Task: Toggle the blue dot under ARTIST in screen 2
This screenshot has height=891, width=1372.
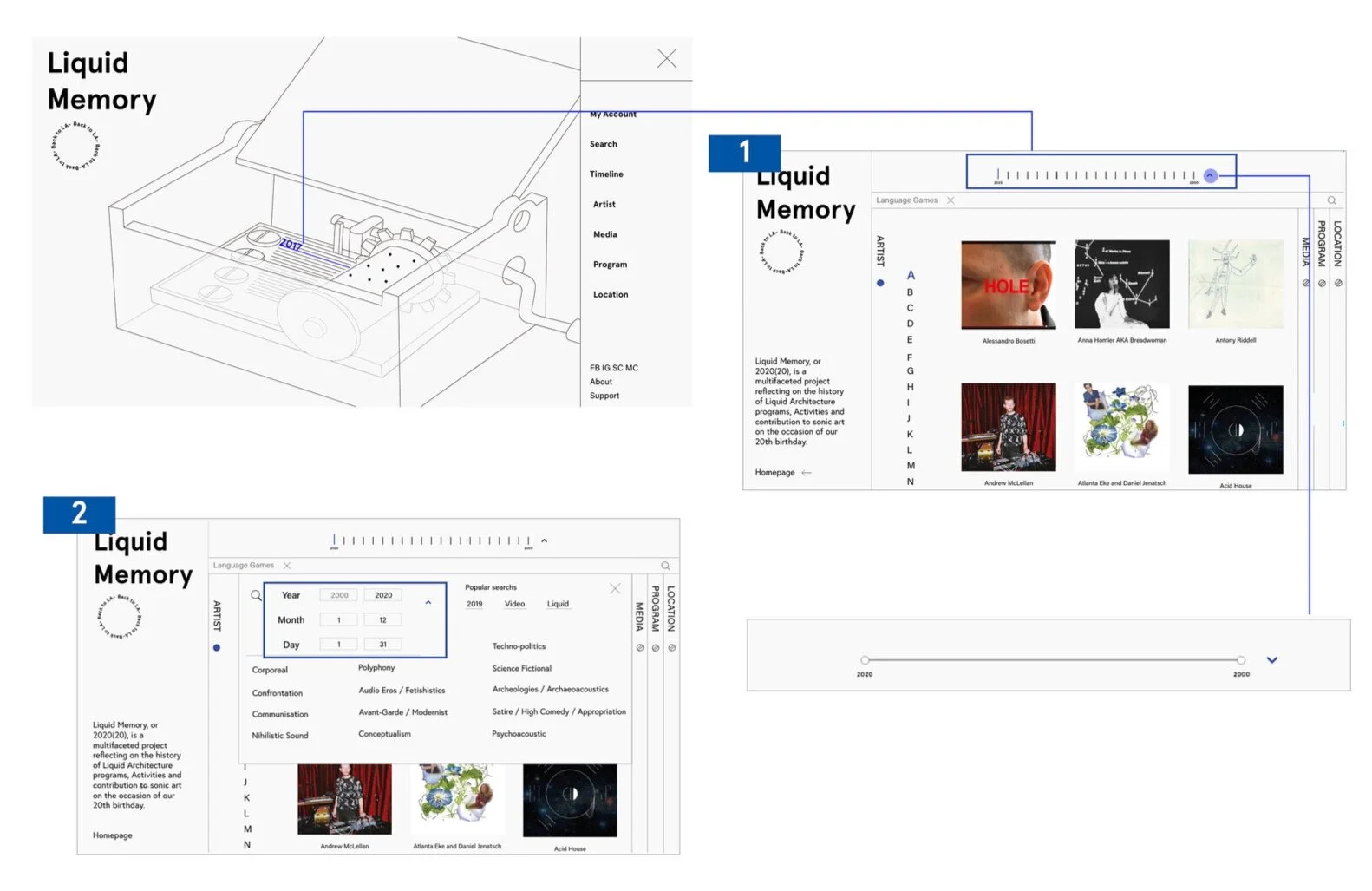Action: pyautogui.click(x=217, y=647)
